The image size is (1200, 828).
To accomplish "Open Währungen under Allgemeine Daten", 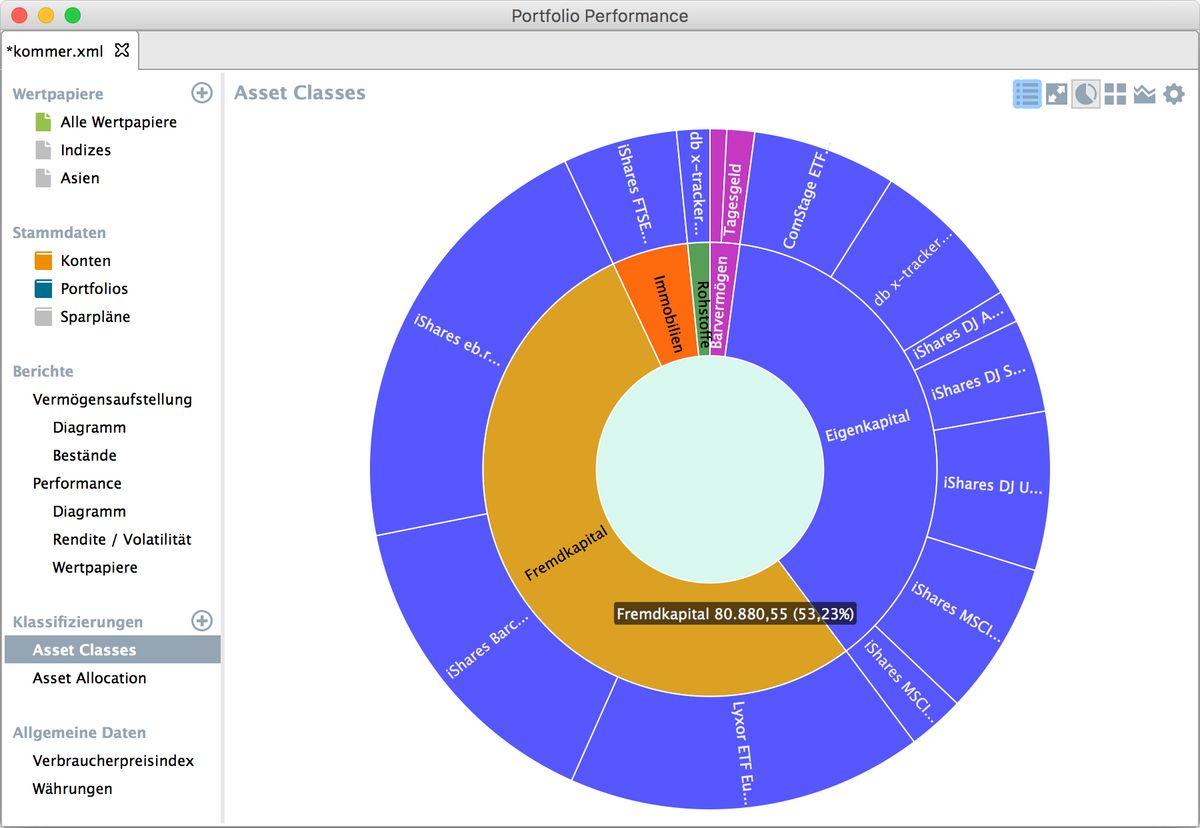I will [x=72, y=789].
